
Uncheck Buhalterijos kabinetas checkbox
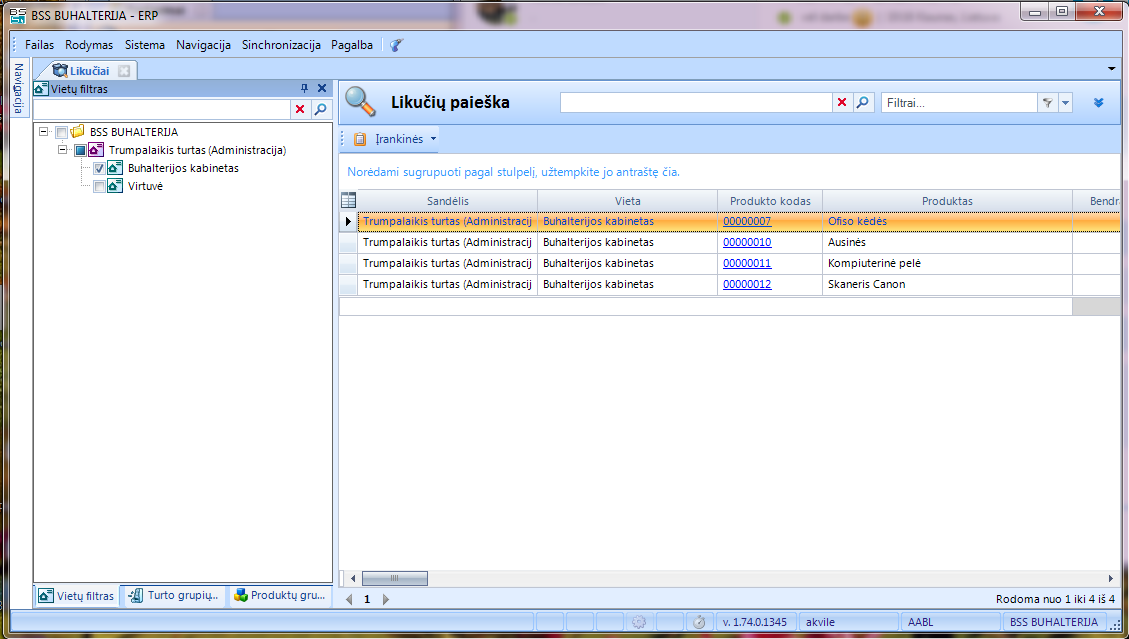tap(99, 169)
